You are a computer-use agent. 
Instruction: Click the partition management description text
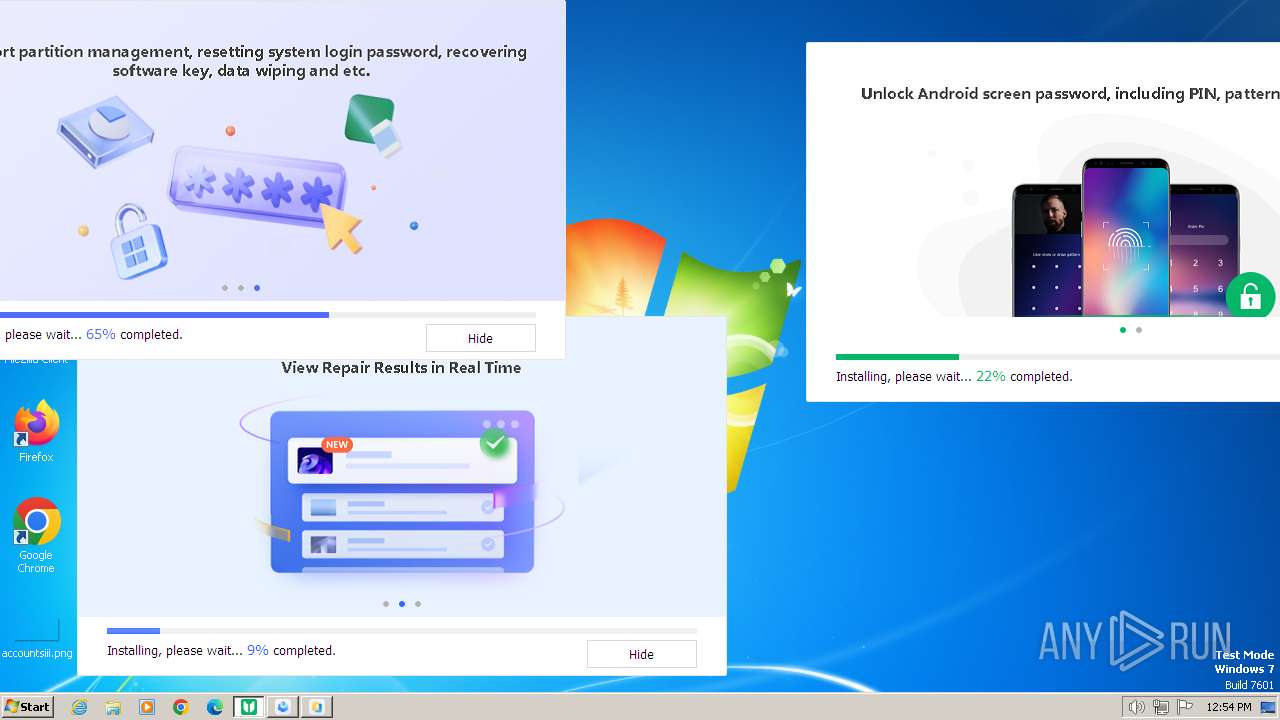tap(262, 61)
